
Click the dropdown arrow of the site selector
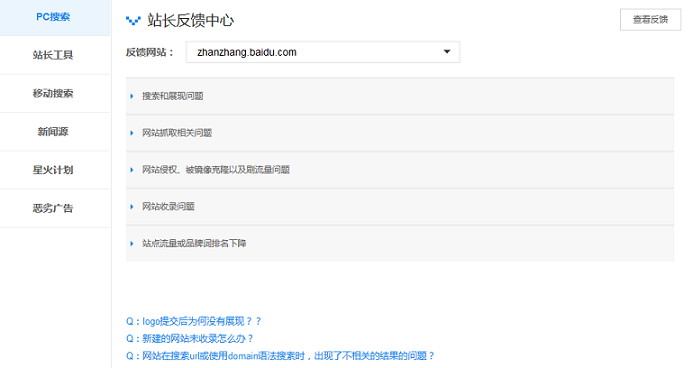point(447,52)
